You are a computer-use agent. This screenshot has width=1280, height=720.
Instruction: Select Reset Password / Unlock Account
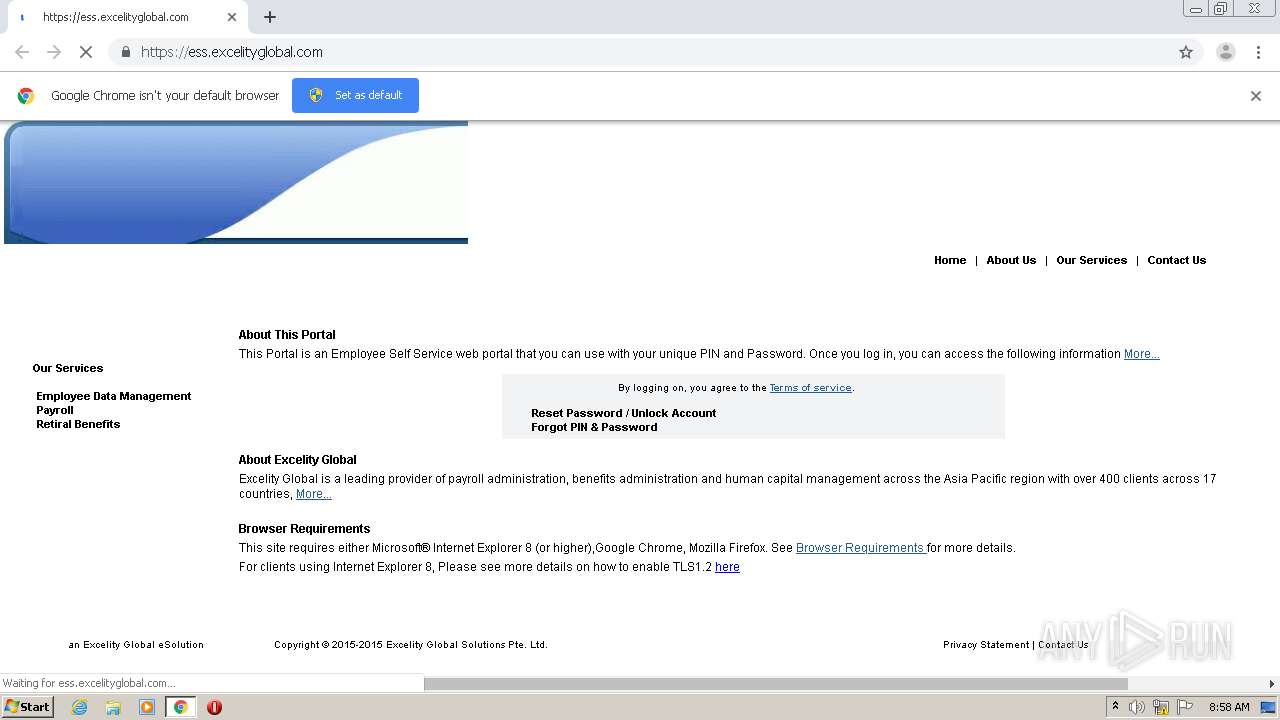[623, 413]
